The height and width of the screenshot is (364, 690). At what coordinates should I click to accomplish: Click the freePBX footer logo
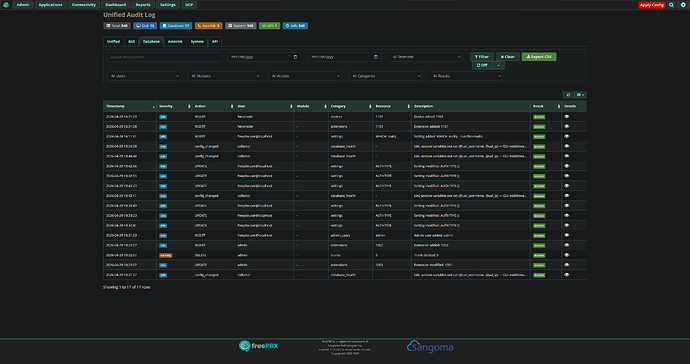coord(258,346)
